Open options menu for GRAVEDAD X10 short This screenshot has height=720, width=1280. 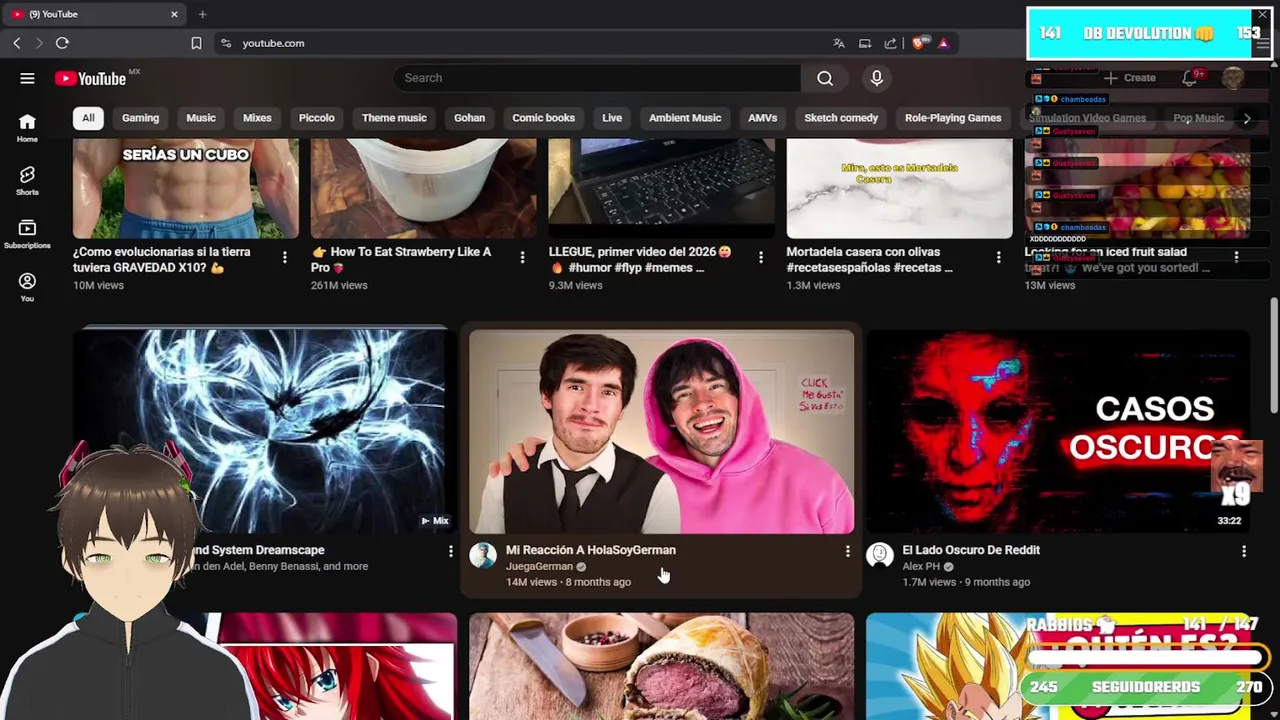coord(285,258)
